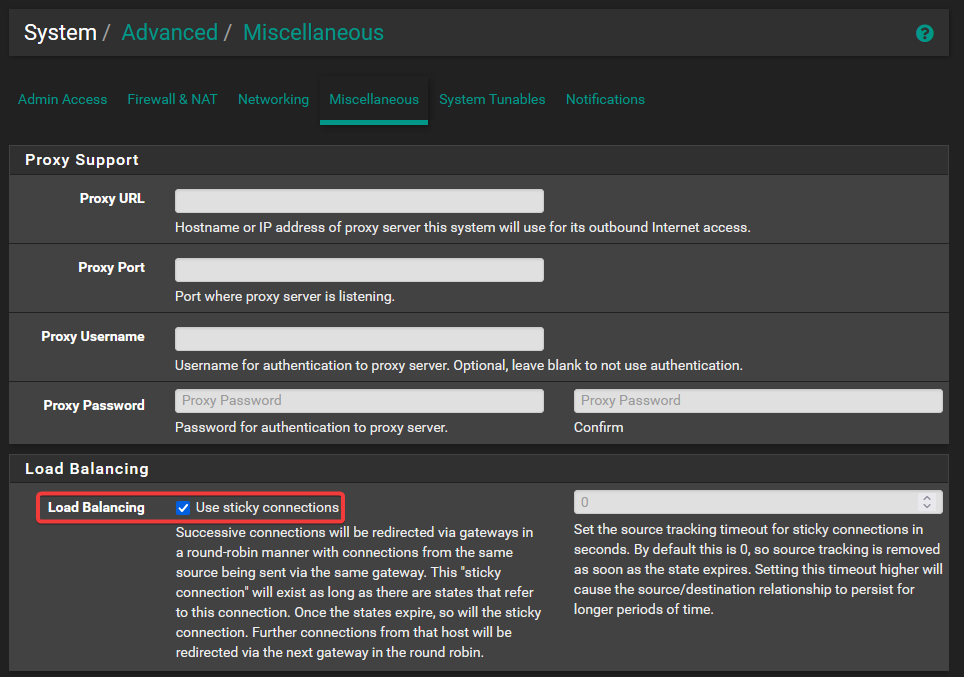Open the System Tunables tab

click(492, 99)
